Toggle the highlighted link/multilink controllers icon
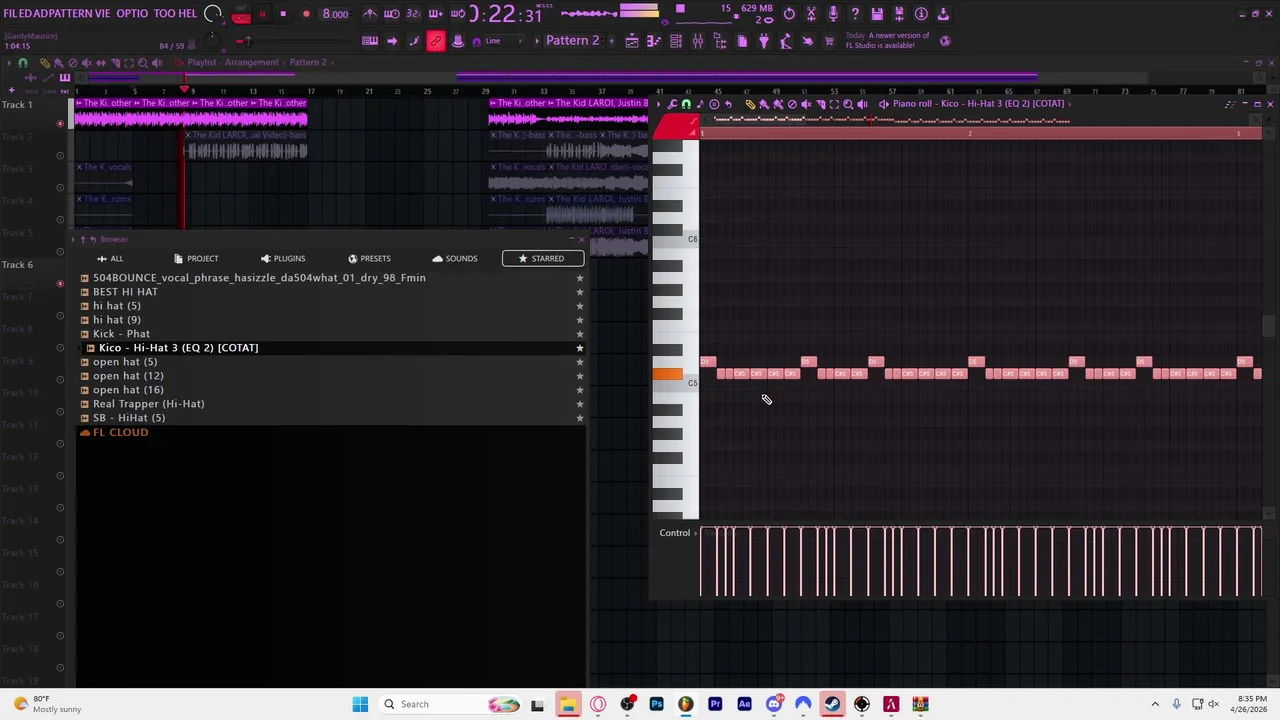The image size is (1280, 720). pos(436,41)
